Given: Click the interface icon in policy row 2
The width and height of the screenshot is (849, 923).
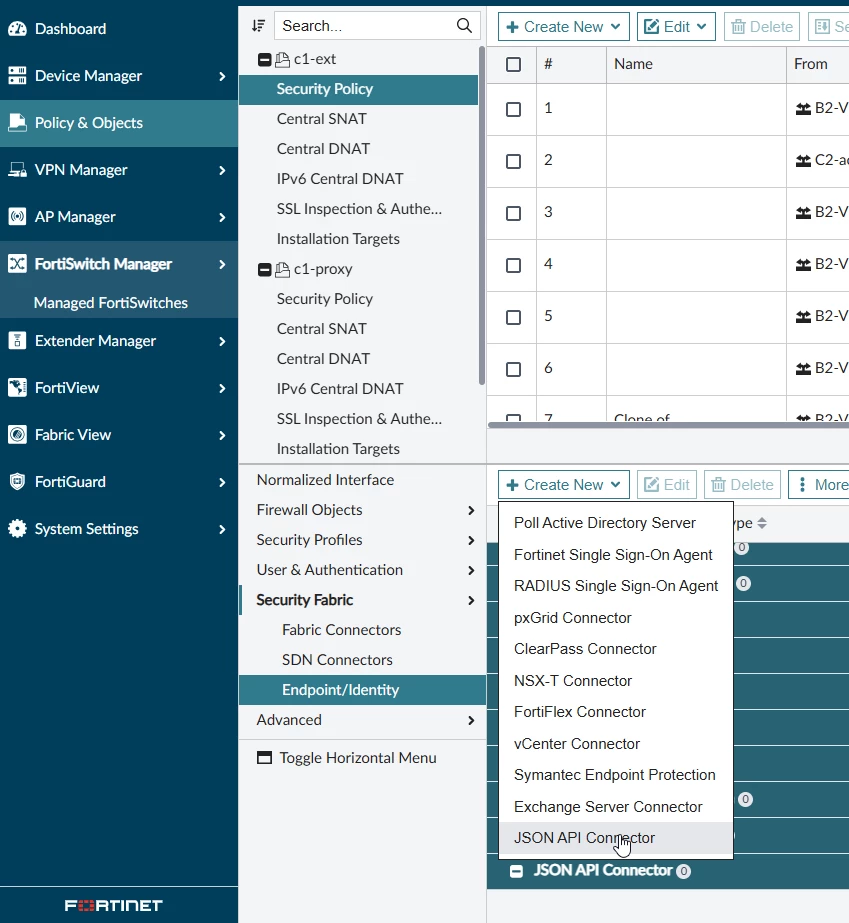Looking at the screenshot, I should [803, 160].
